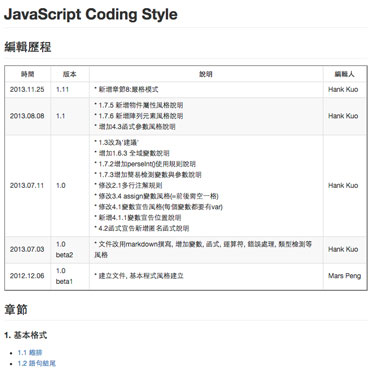Click Hank Kuo in the 2013.11.25 row
This screenshot has width=370, height=370.
(343, 89)
